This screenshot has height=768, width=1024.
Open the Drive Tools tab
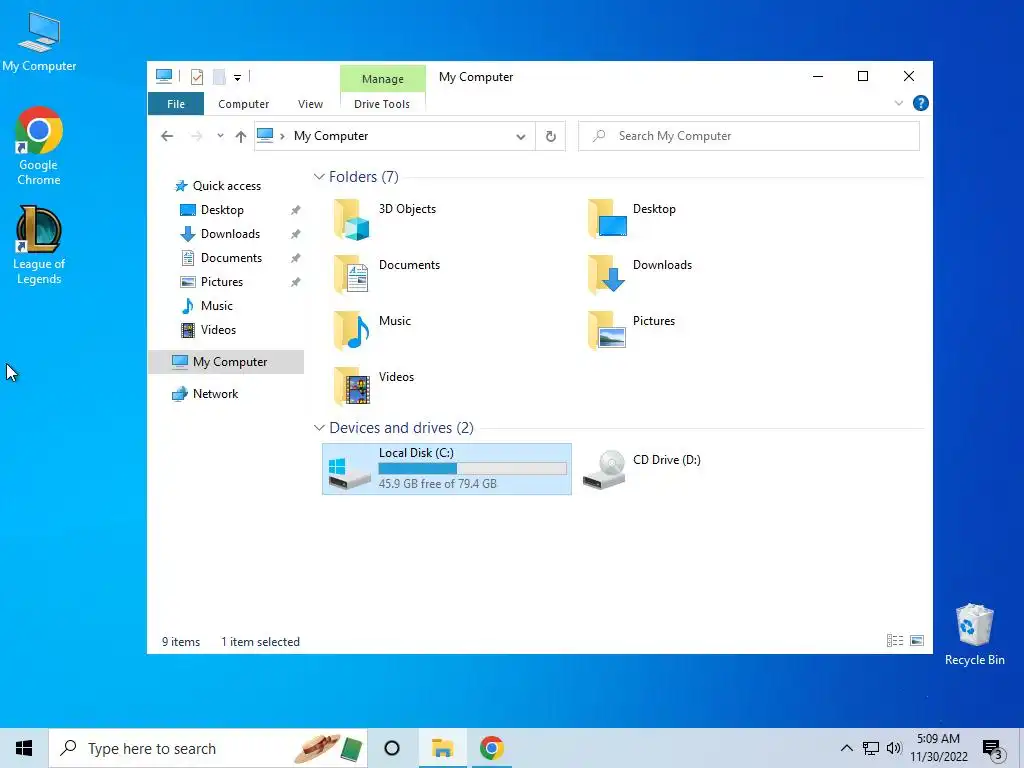pos(382,104)
